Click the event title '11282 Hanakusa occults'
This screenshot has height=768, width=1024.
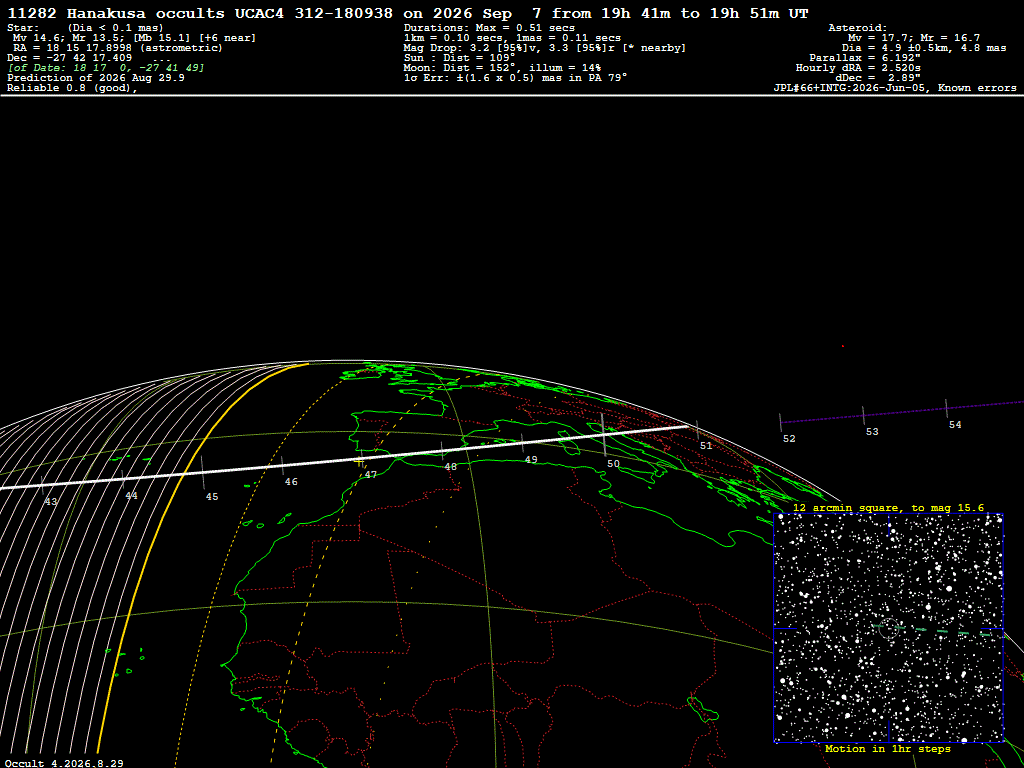pyautogui.click(x=116, y=13)
